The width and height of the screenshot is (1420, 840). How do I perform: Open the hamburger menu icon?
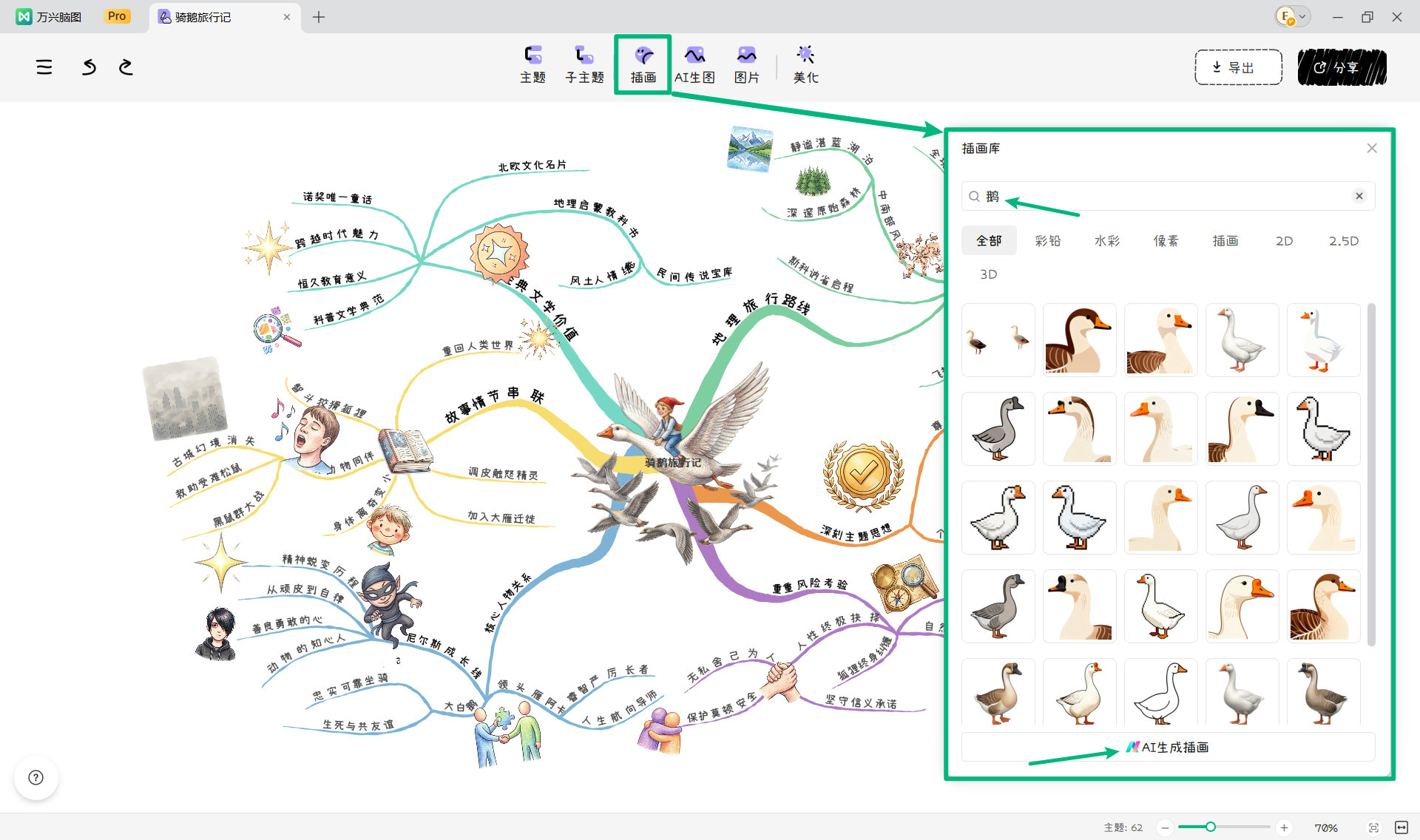44,67
